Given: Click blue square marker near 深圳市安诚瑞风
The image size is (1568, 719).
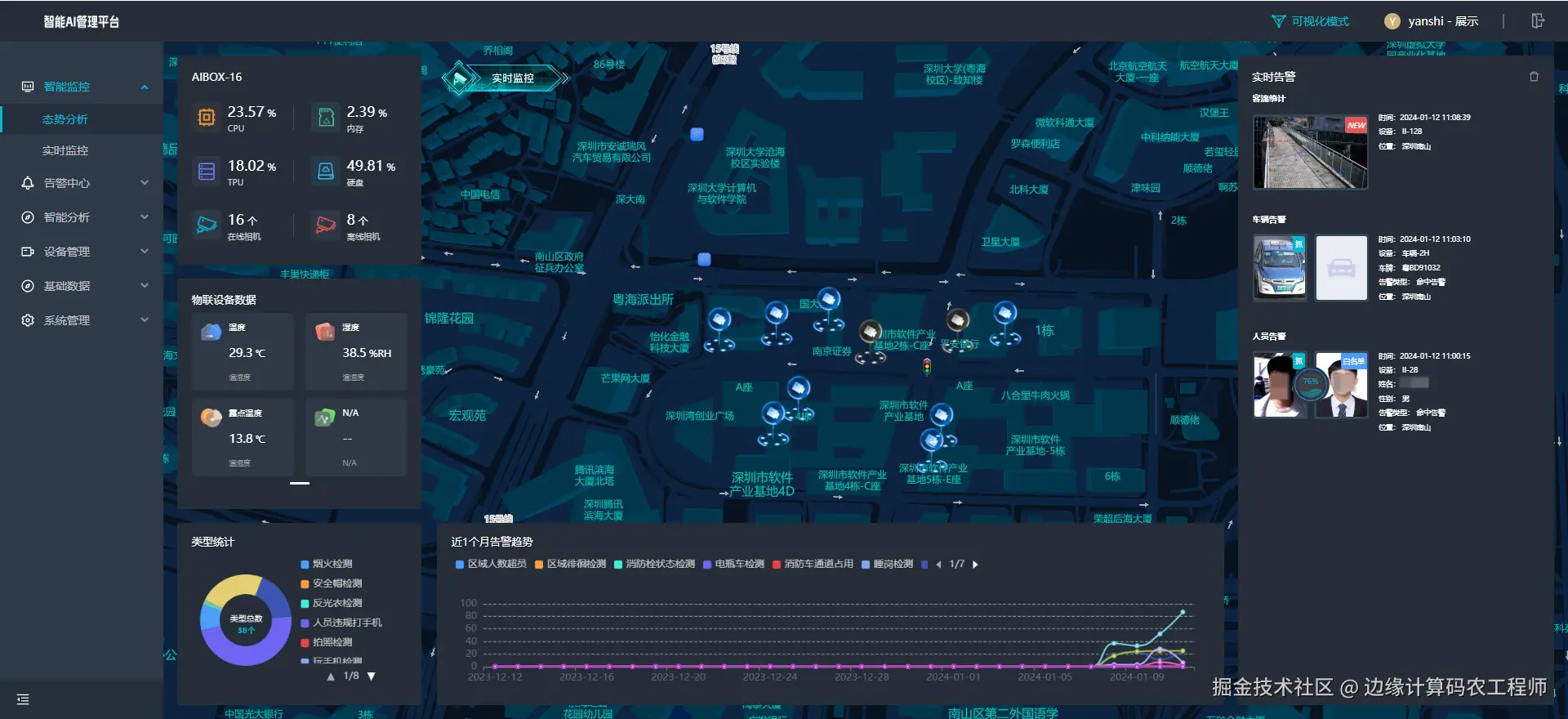Looking at the screenshot, I should point(697,134).
